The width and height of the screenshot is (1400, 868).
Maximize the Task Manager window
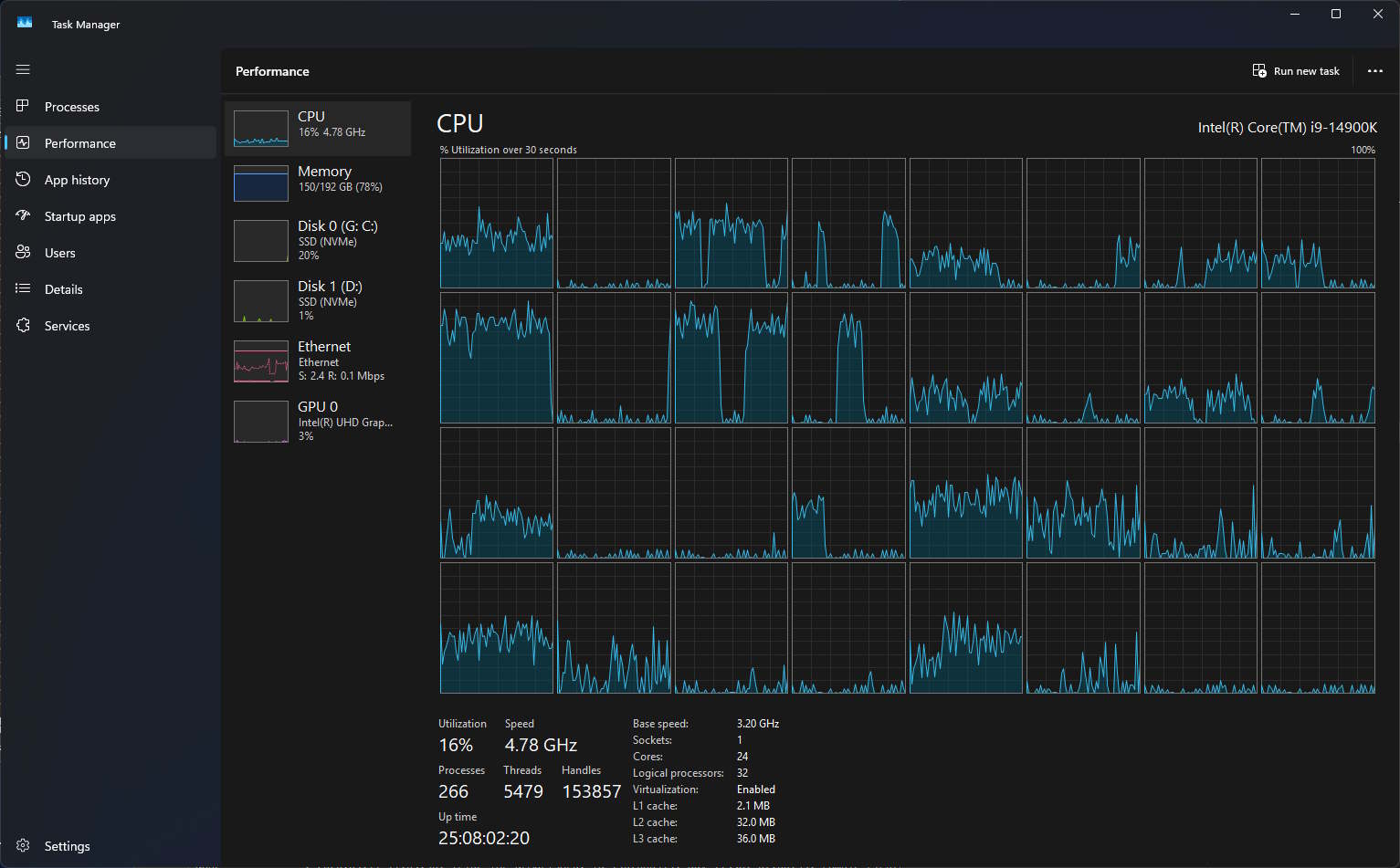click(x=1336, y=14)
